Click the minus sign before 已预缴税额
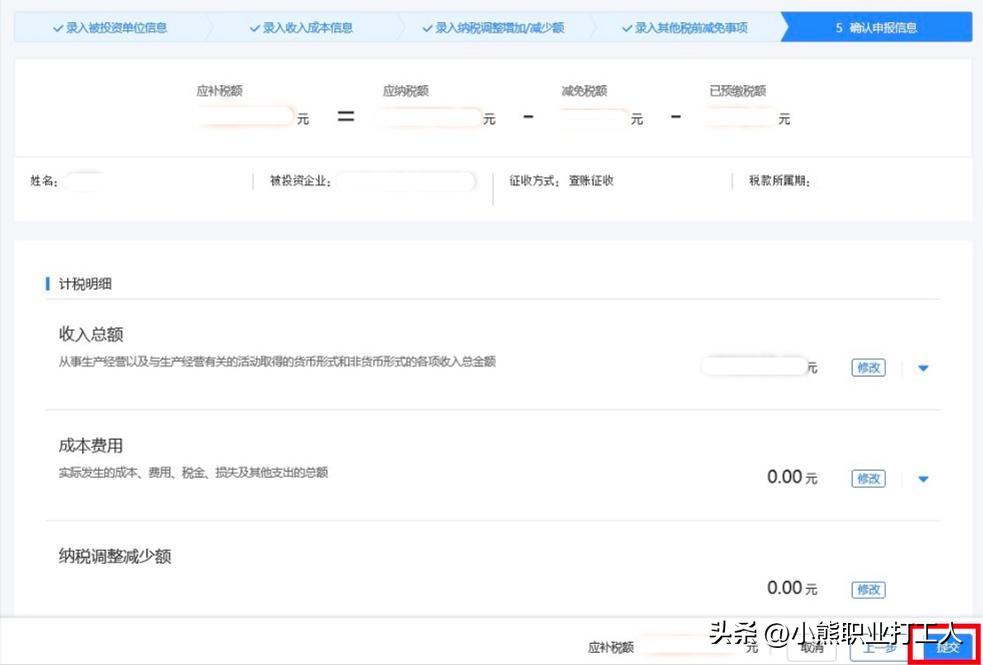The image size is (983, 665). [676, 117]
